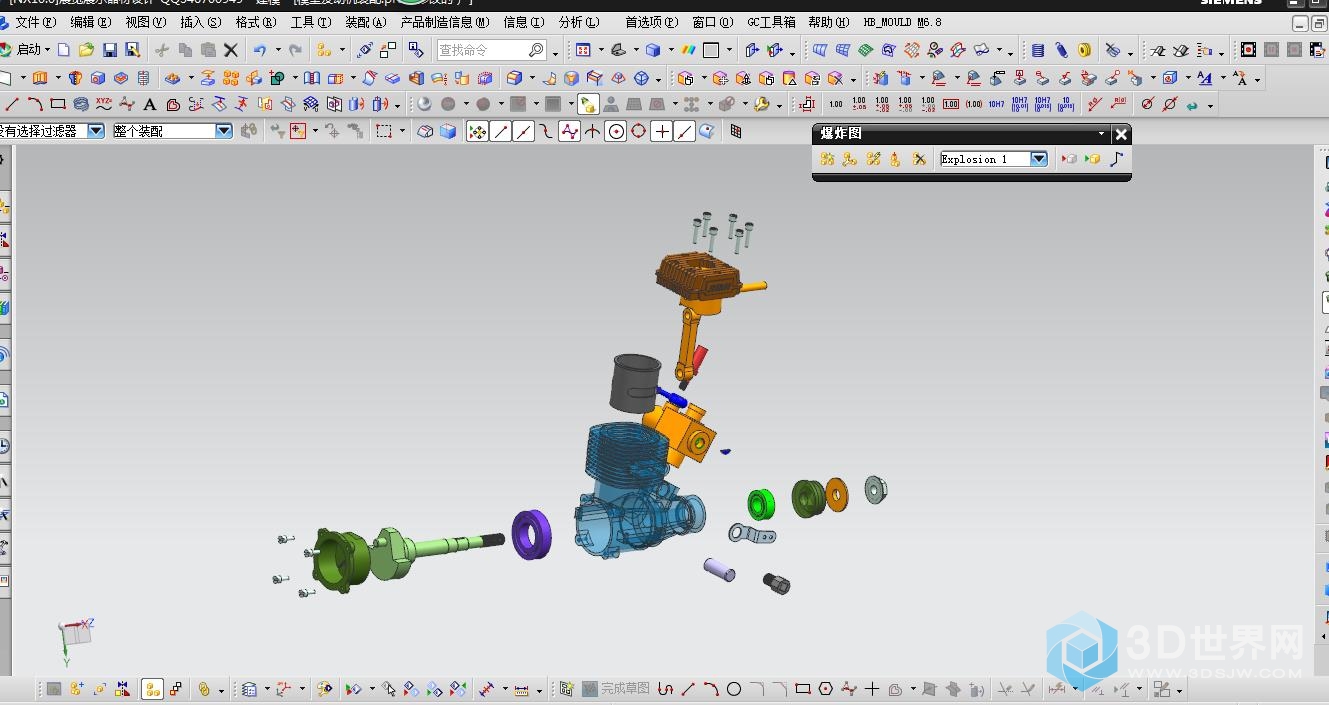Select the Rectangle sketch tool icon
Viewport: 1329px width, 705px height.
(58, 104)
